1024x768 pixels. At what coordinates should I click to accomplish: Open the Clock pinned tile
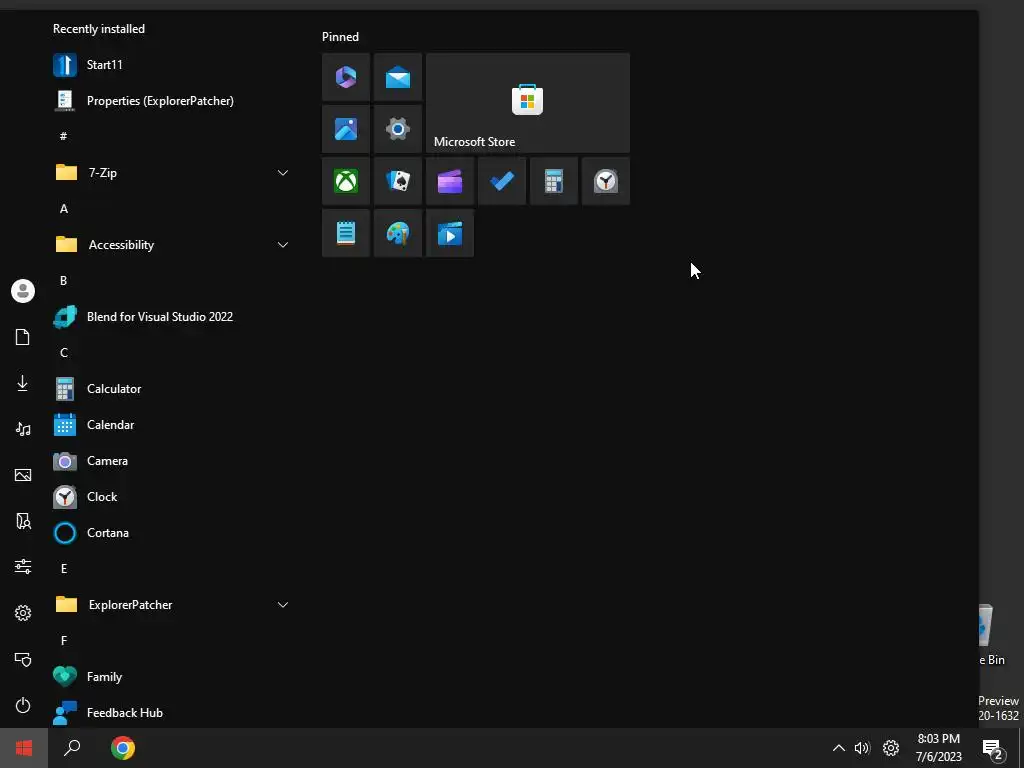pyautogui.click(x=606, y=181)
